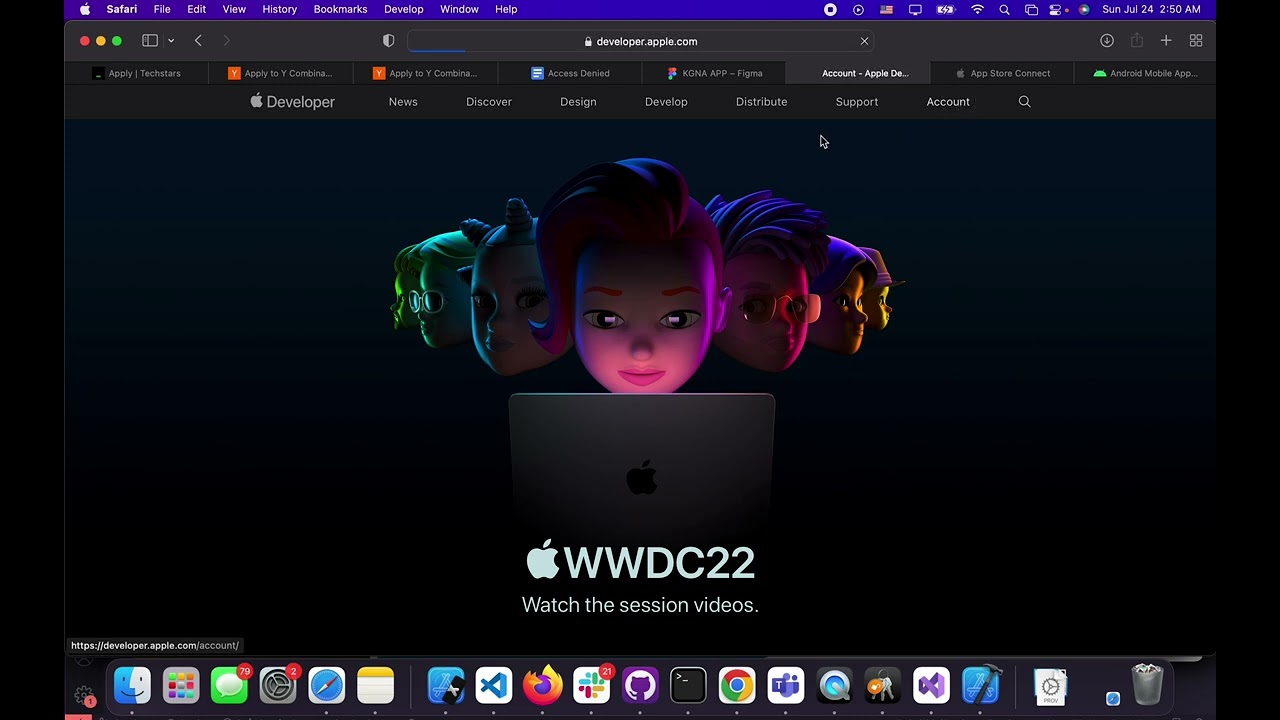Go to the Account page

[x=948, y=102]
